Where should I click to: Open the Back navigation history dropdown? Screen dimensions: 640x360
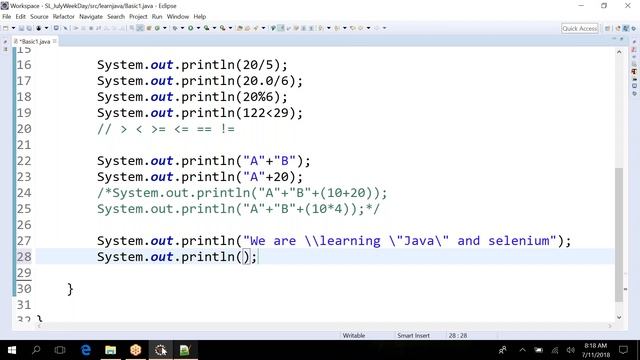point(368,28)
